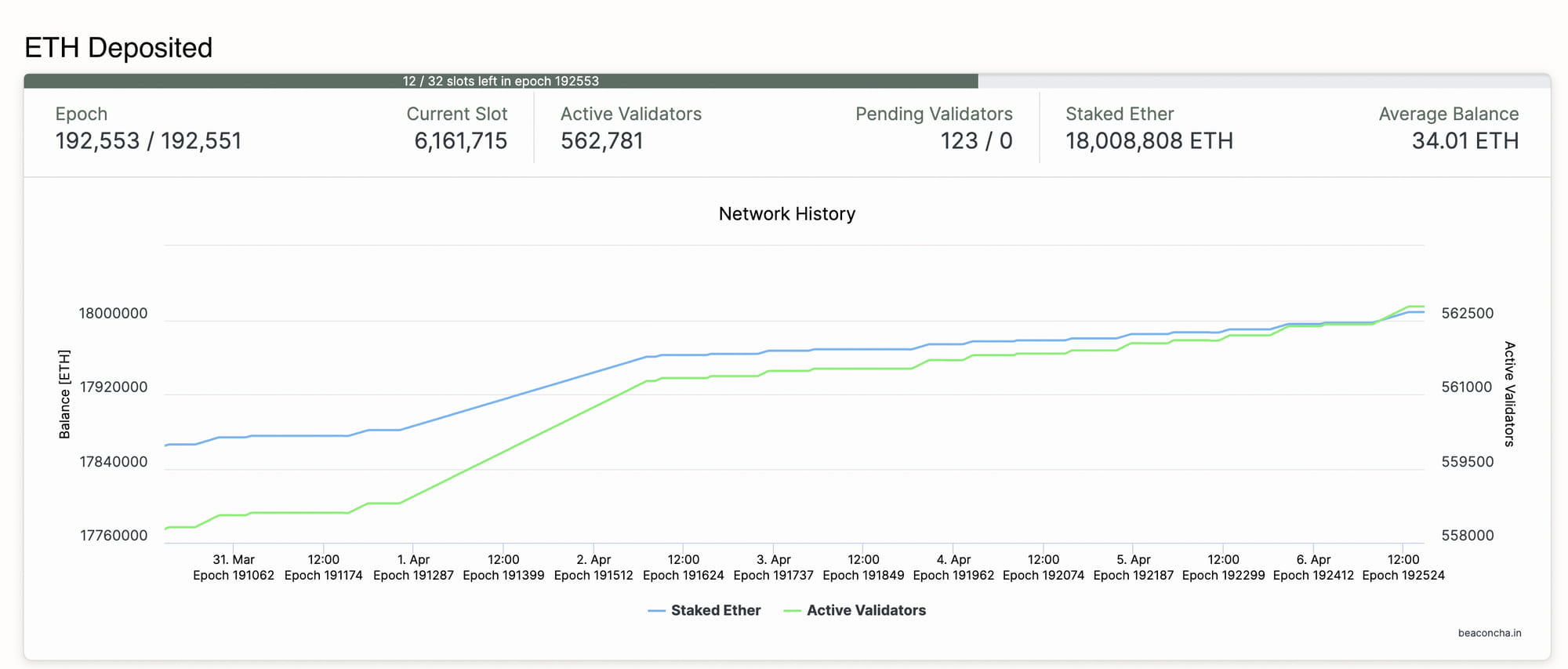Click the blue Staked Ether legend line marker
The width and height of the screenshot is (1568, 669).
pos(656,611)
